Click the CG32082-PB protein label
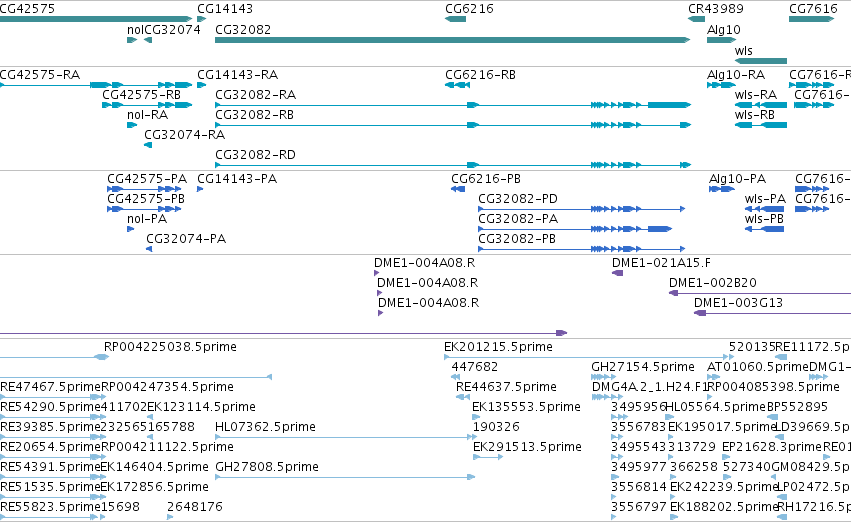 (517, 239)
